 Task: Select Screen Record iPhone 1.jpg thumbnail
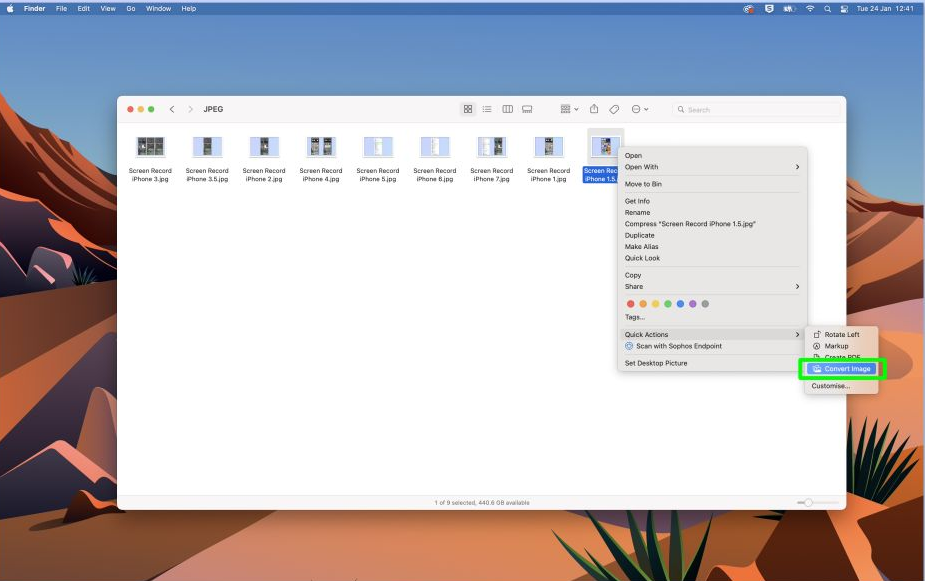tap(549, 146)
